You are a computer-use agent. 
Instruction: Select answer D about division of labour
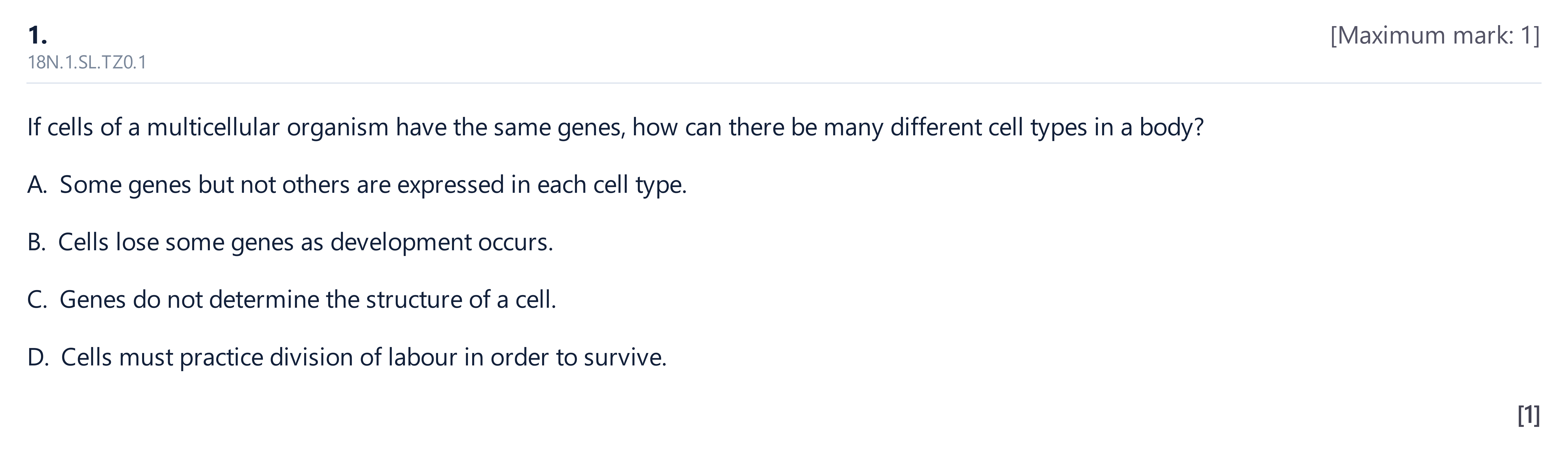coord(347,357)
